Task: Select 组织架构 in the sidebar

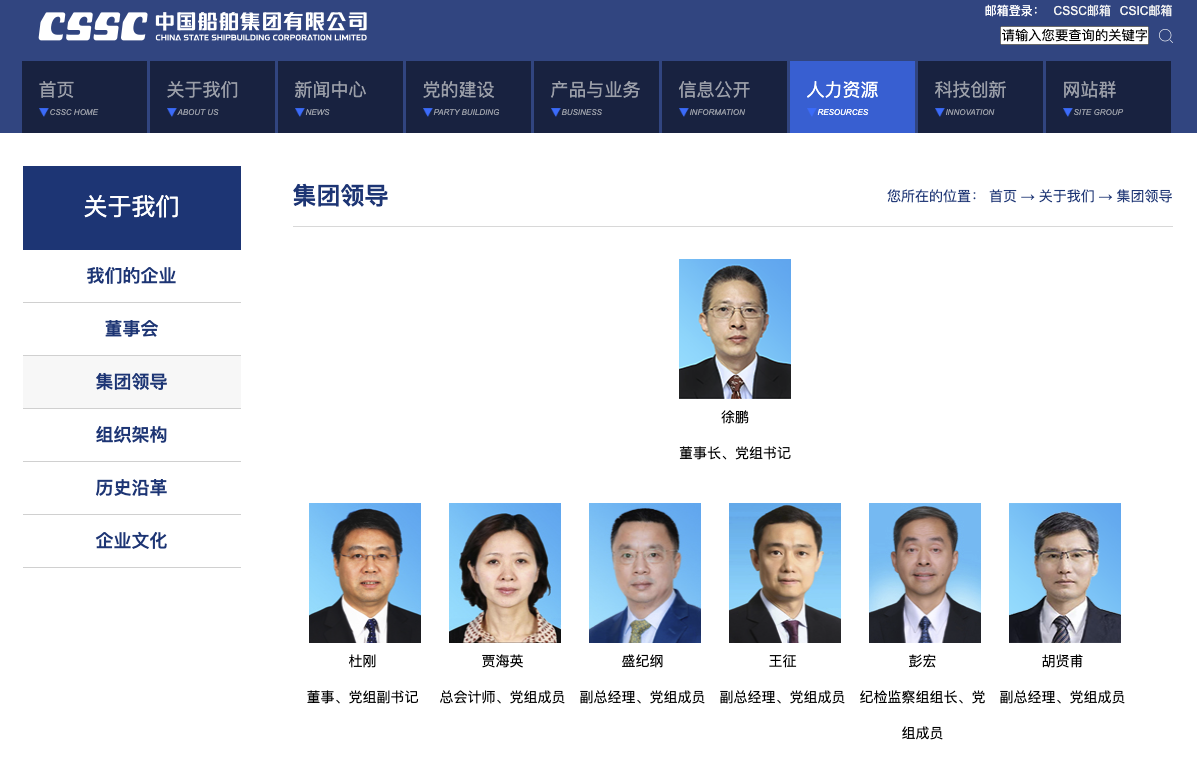Action: (132, 435)
